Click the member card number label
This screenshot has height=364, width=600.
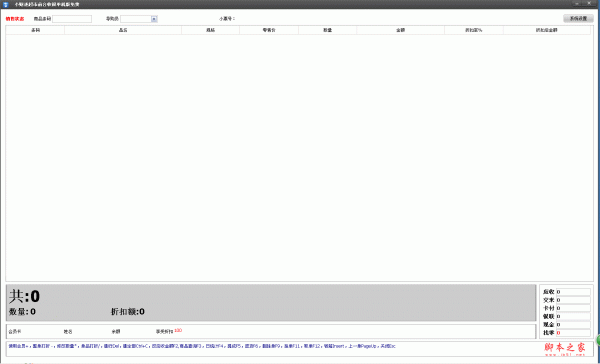[15, 331]
